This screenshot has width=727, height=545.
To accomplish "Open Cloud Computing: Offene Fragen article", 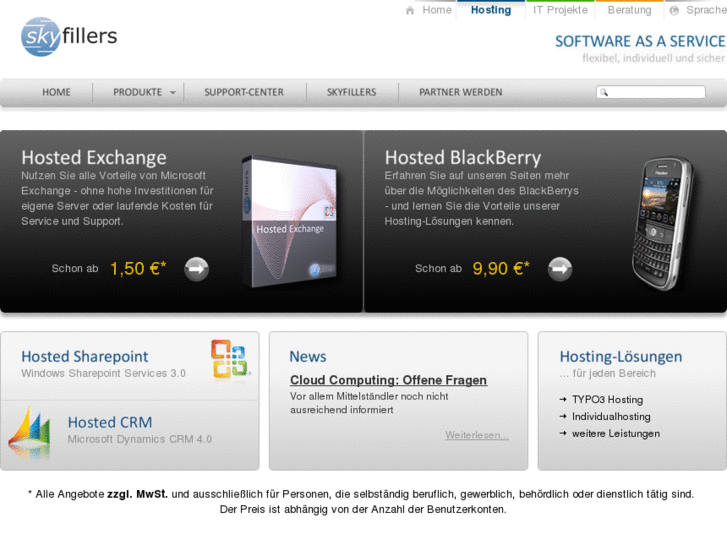I will (389, 380).
